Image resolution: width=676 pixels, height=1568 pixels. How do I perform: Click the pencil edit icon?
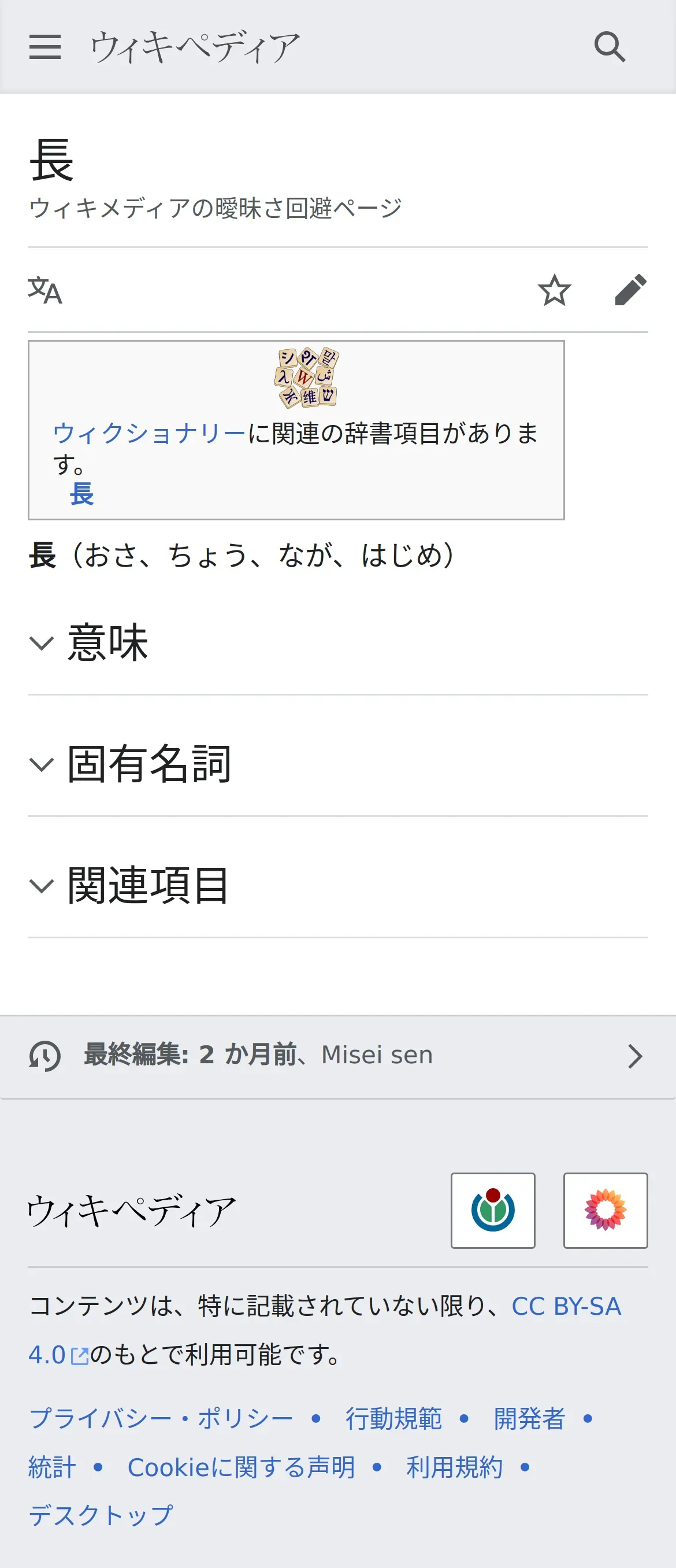630,290
